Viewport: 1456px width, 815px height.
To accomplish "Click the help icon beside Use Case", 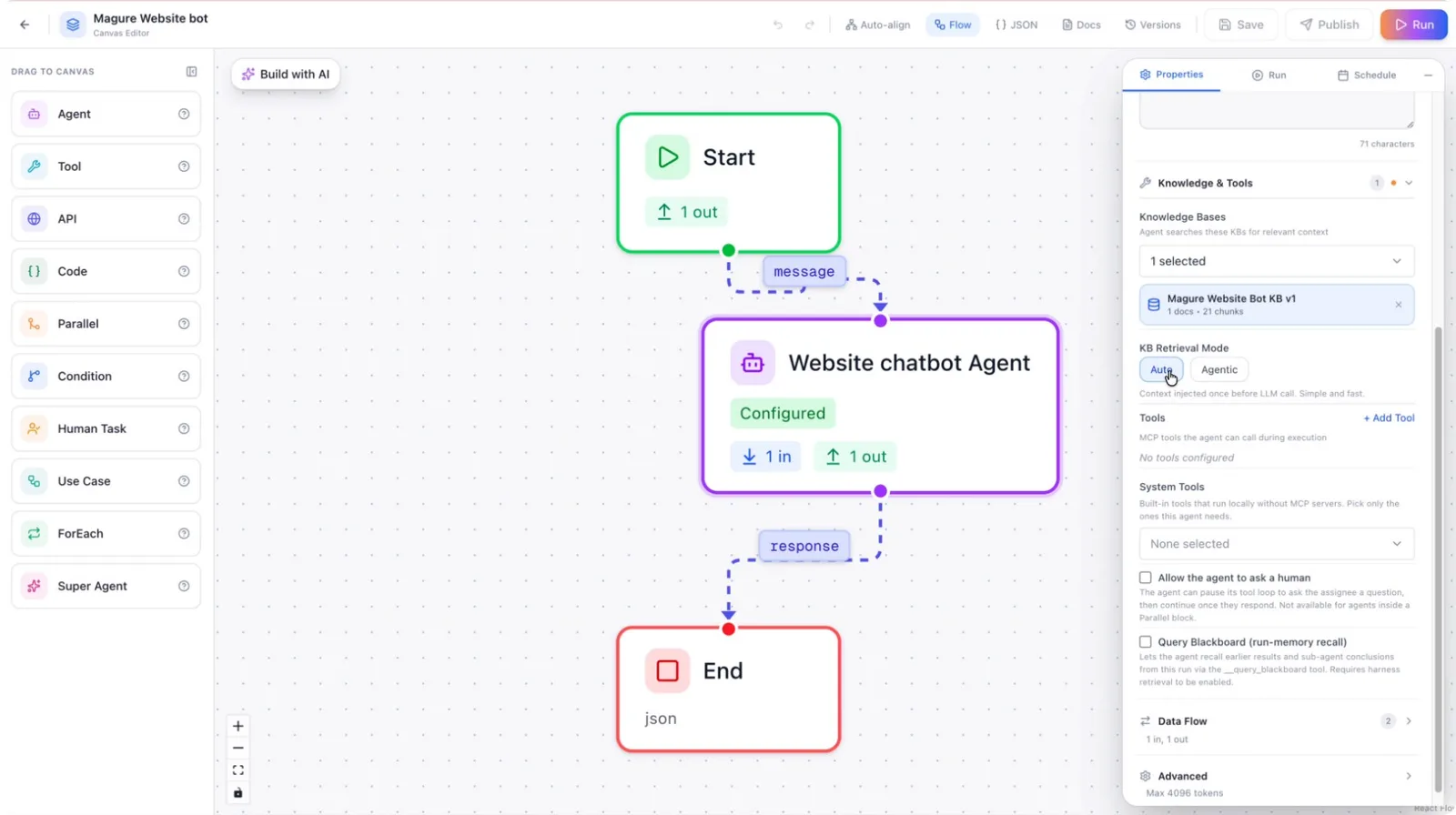I will pyautogui.click(x=184, y=481).
